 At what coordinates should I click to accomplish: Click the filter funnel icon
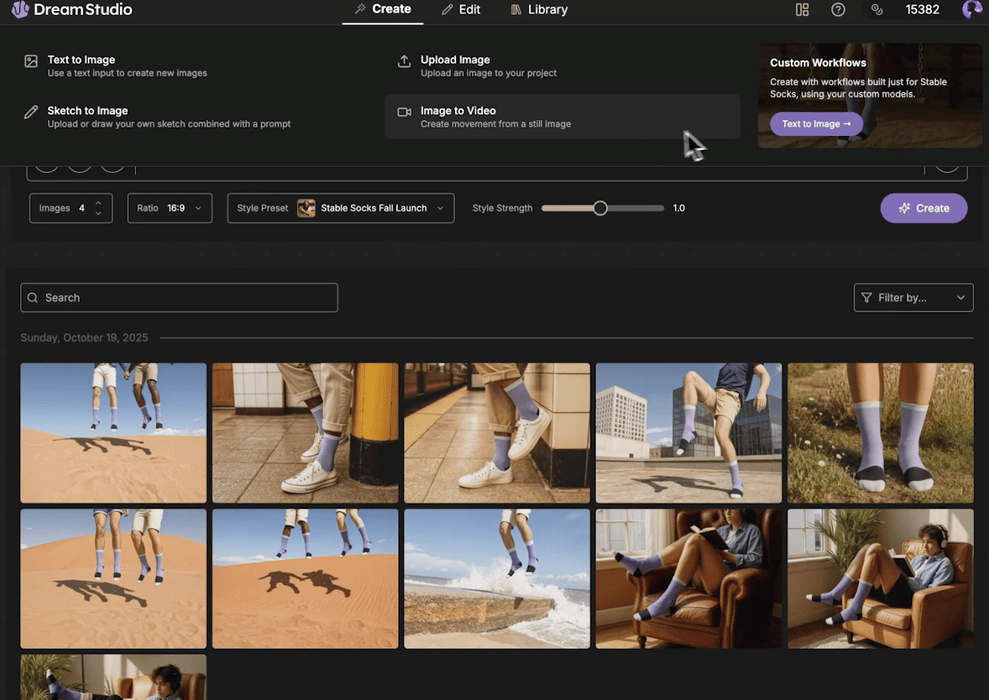pos(867,298)
